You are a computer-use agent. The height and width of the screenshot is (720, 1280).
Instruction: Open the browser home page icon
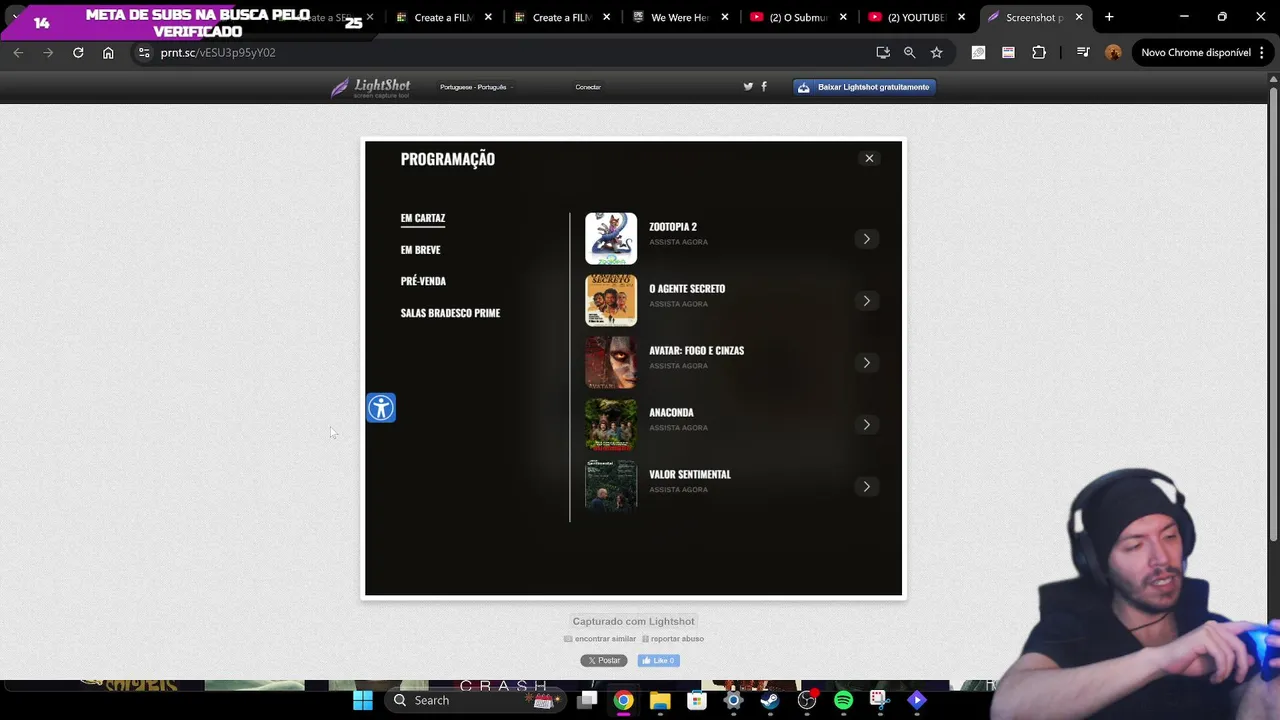[108, 52]
